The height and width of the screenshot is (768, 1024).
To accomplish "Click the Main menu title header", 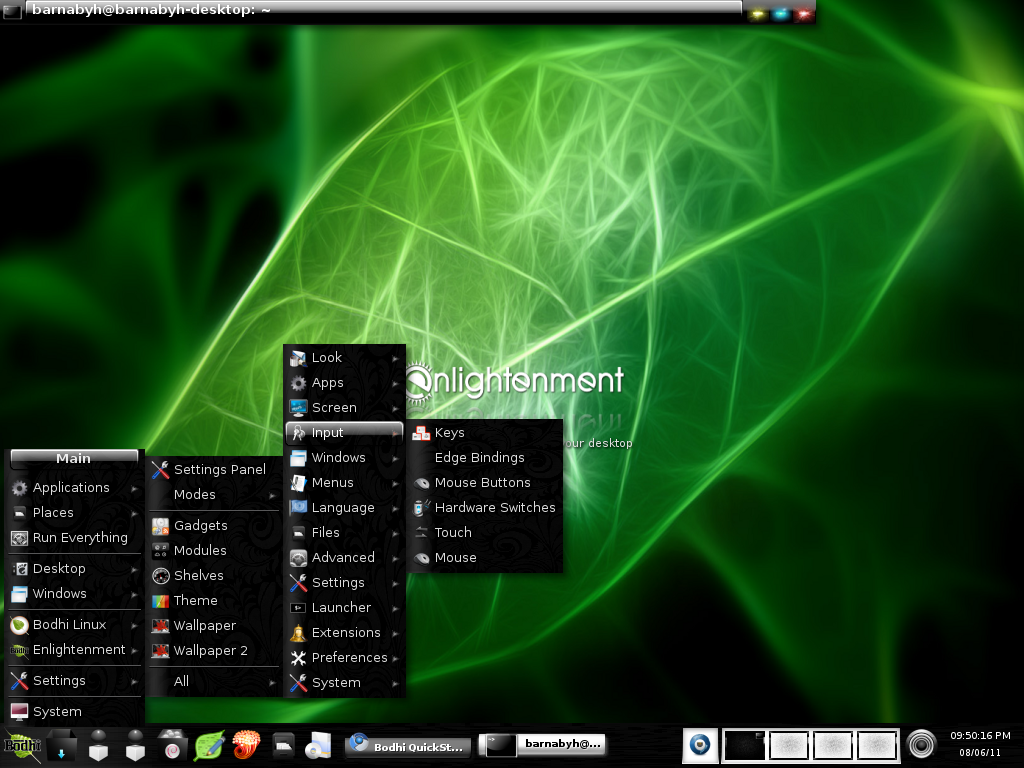I will pos(74,458).
